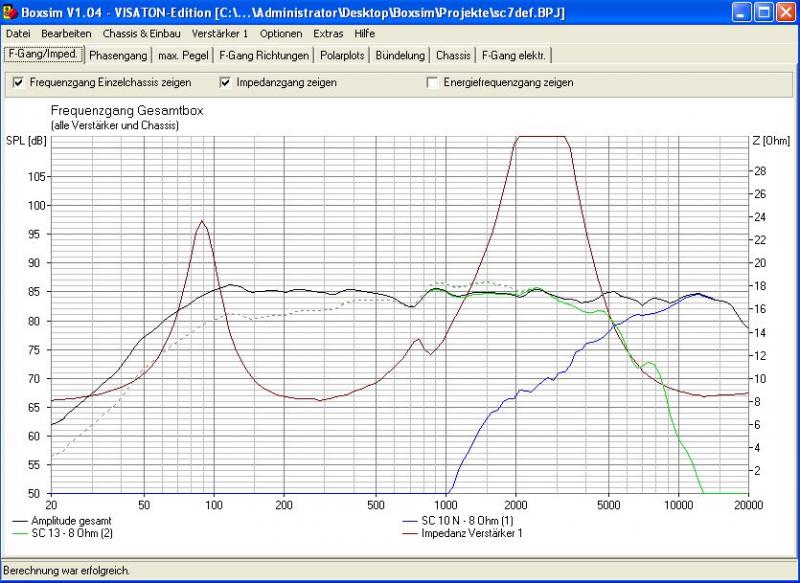Click the Boxsim app icon in title bar
Screen dimensions: 800x583
[11, 12]
